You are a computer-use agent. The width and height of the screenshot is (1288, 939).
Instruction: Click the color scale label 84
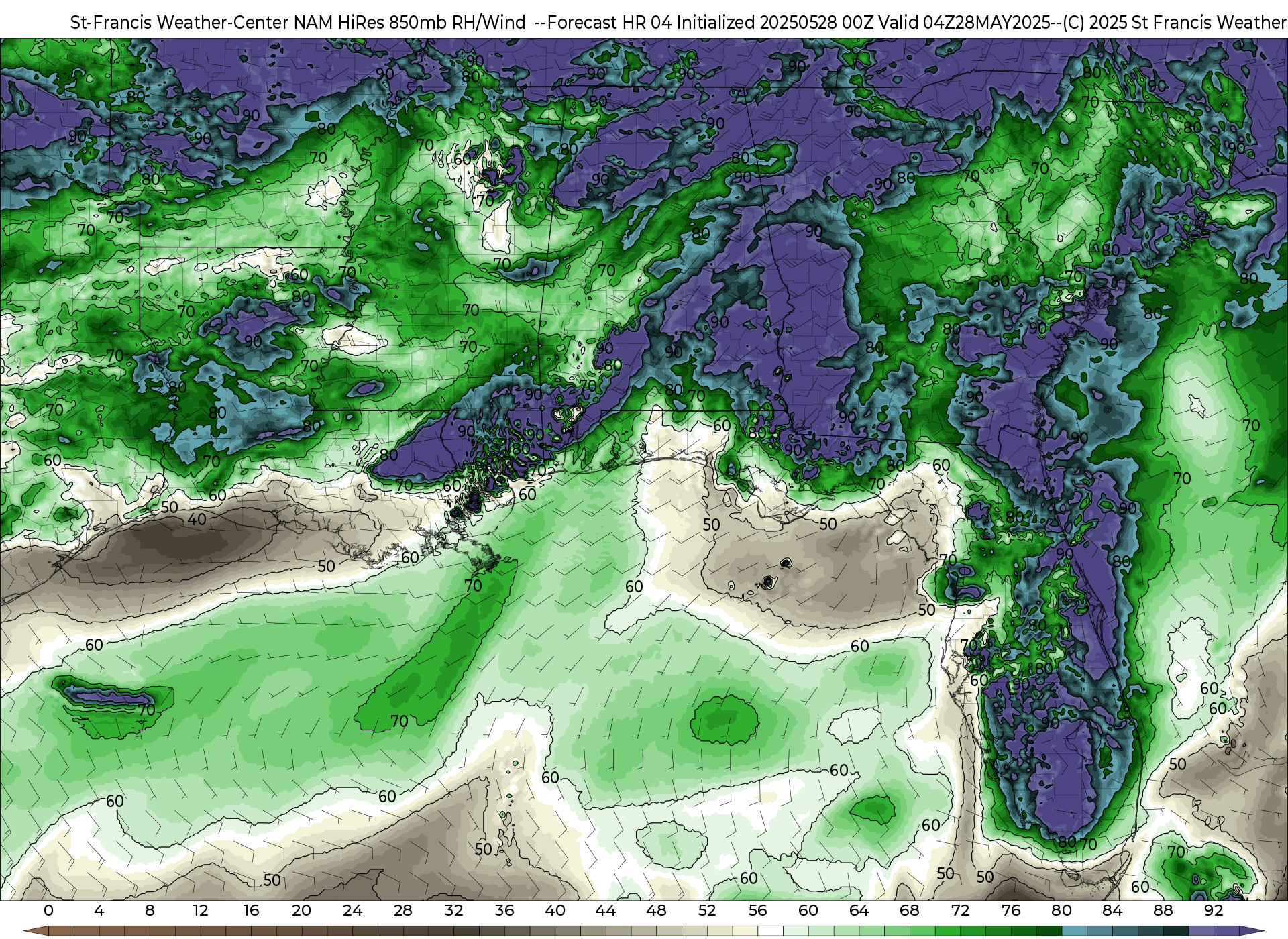click(x=1112, y=911)
